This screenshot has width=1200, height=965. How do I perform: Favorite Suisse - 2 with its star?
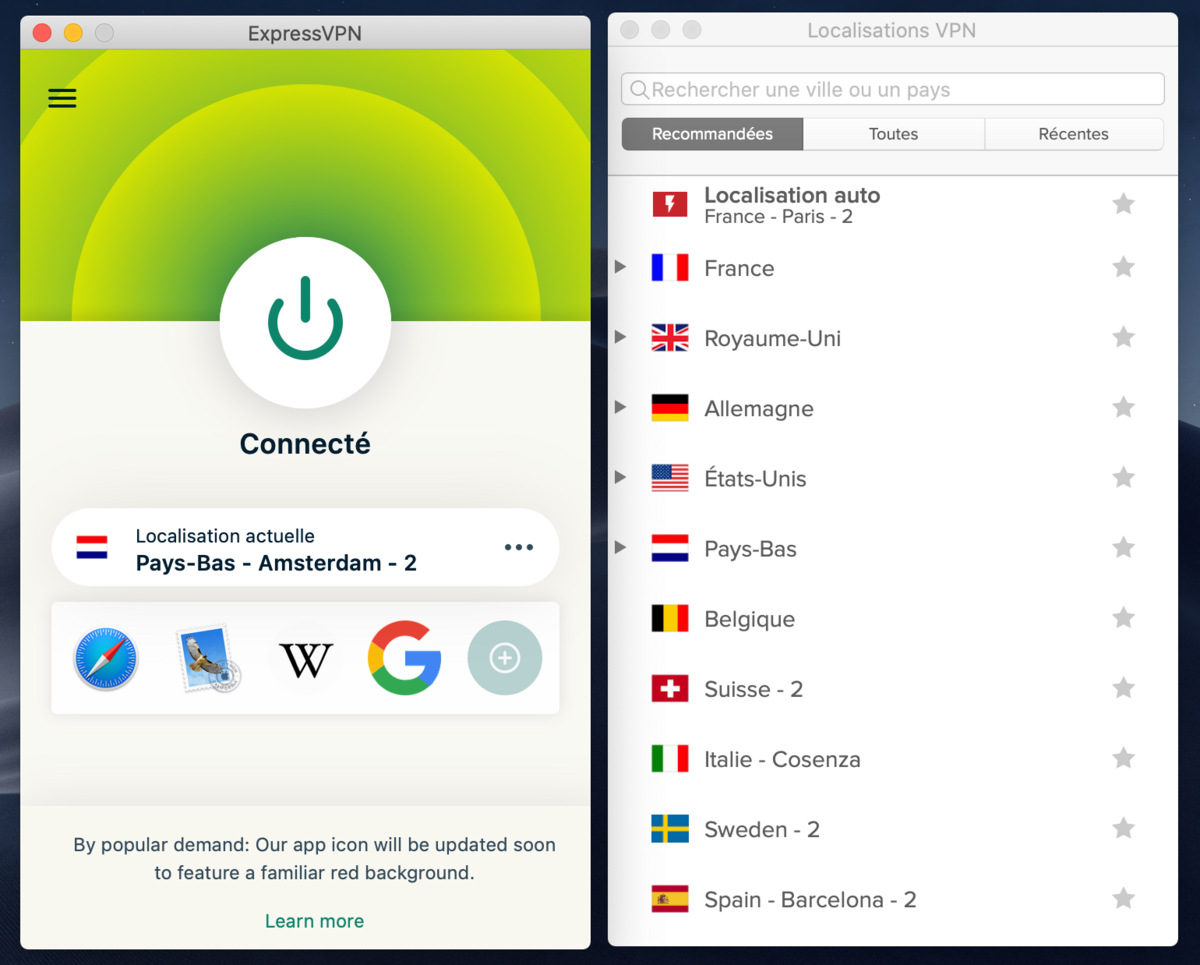1123,688
